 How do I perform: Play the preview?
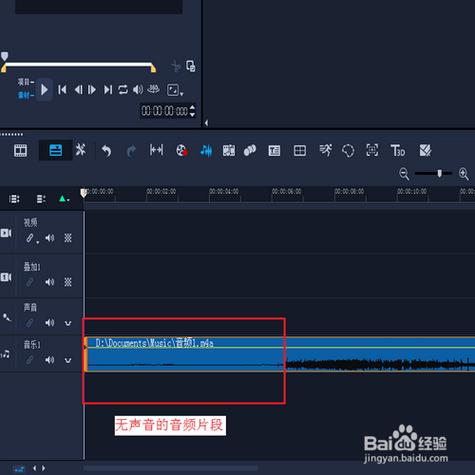pos(44,89)
